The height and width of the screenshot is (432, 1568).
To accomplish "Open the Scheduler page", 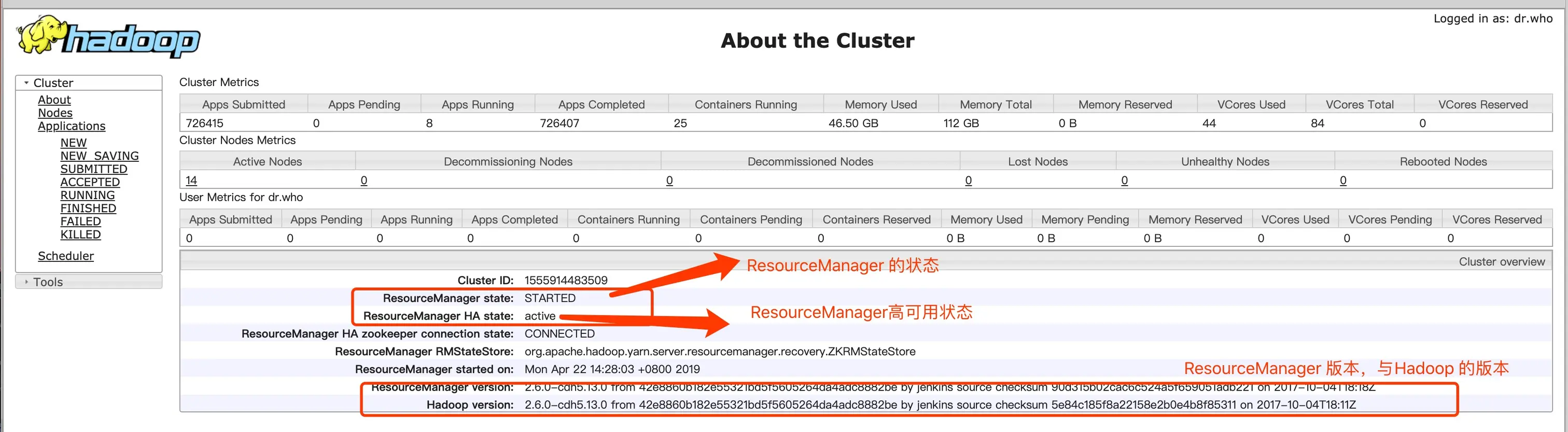I will 66,256.
